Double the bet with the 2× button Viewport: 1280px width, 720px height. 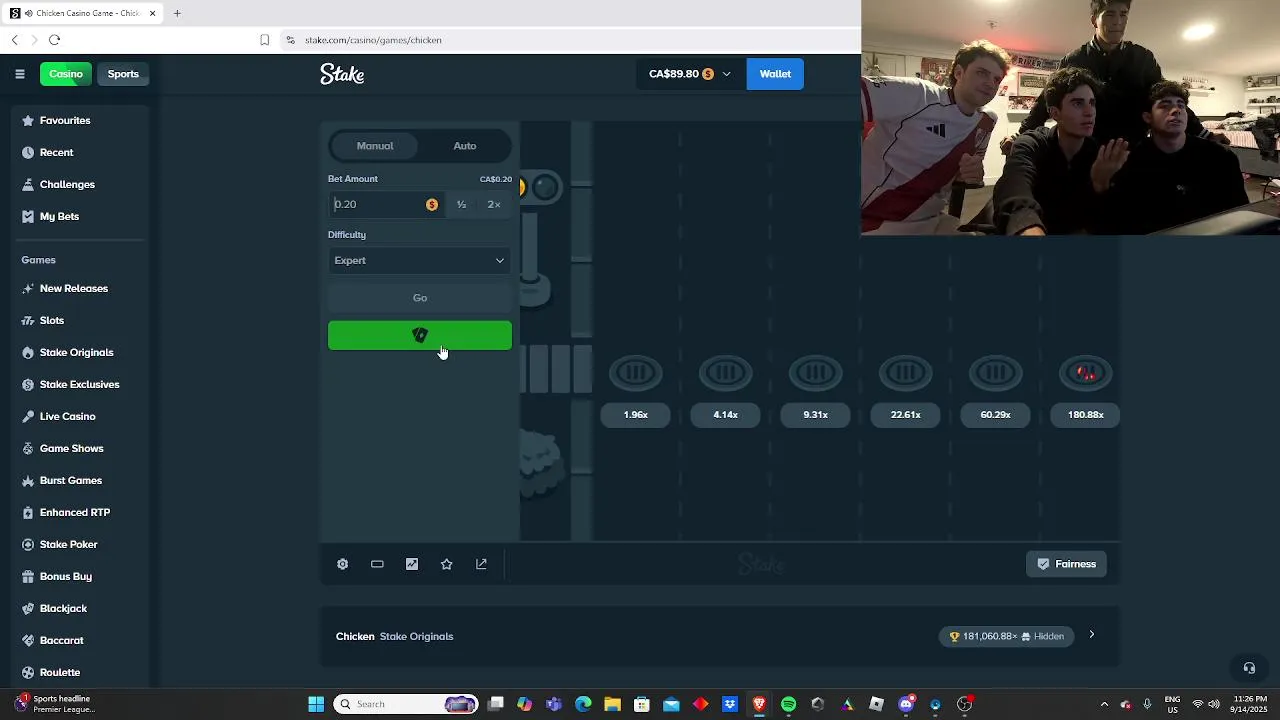click(494, 204)
